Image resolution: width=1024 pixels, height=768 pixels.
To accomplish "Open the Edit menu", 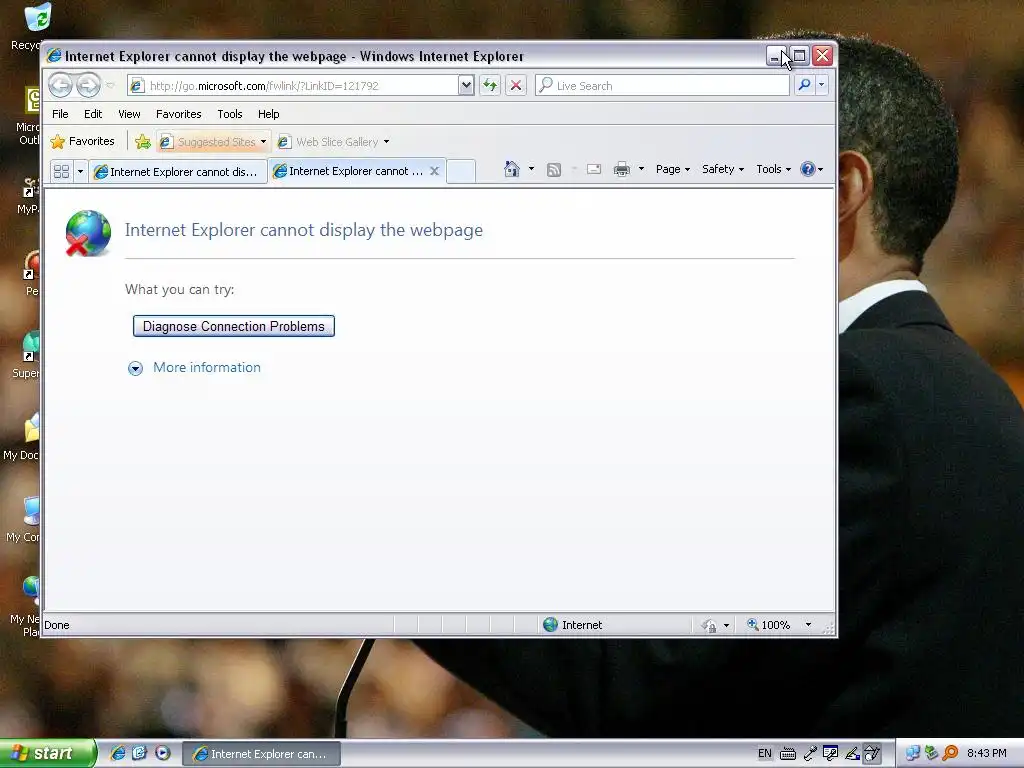I will tap(93, 114).
